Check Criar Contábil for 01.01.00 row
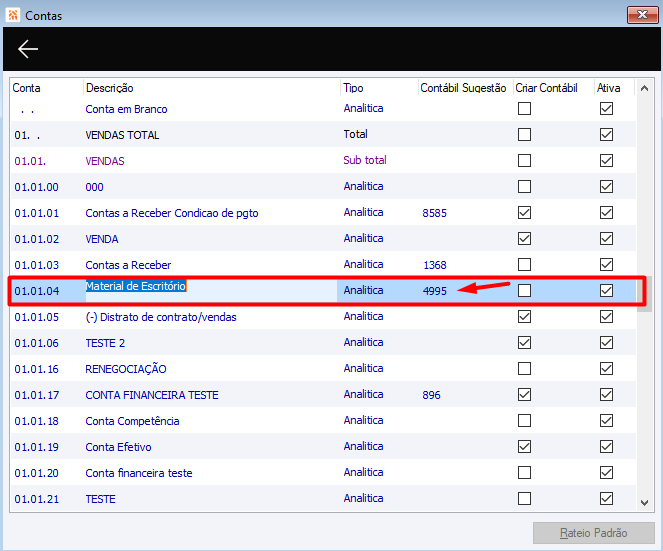This screenshot has height=551, width=663. point(524,186)
